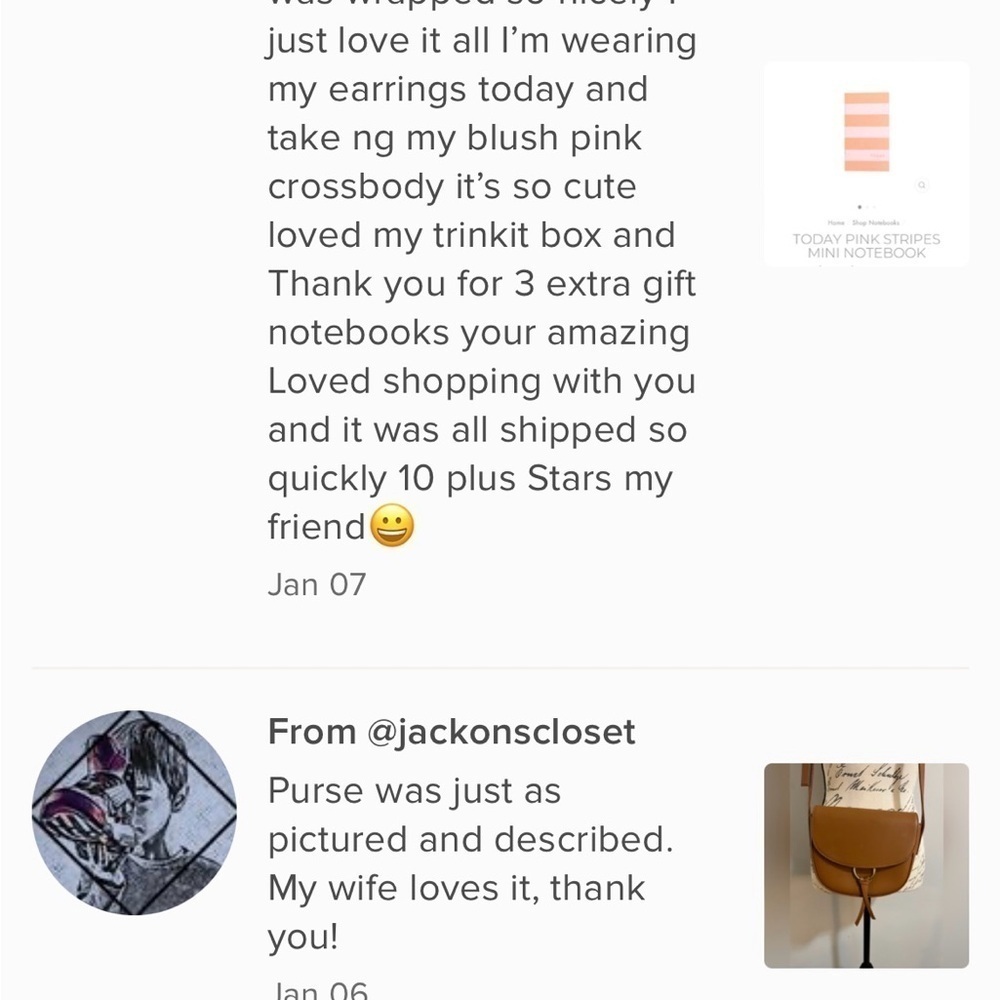Open the brown crossbody purse listing thumbnail

point(866,865)
